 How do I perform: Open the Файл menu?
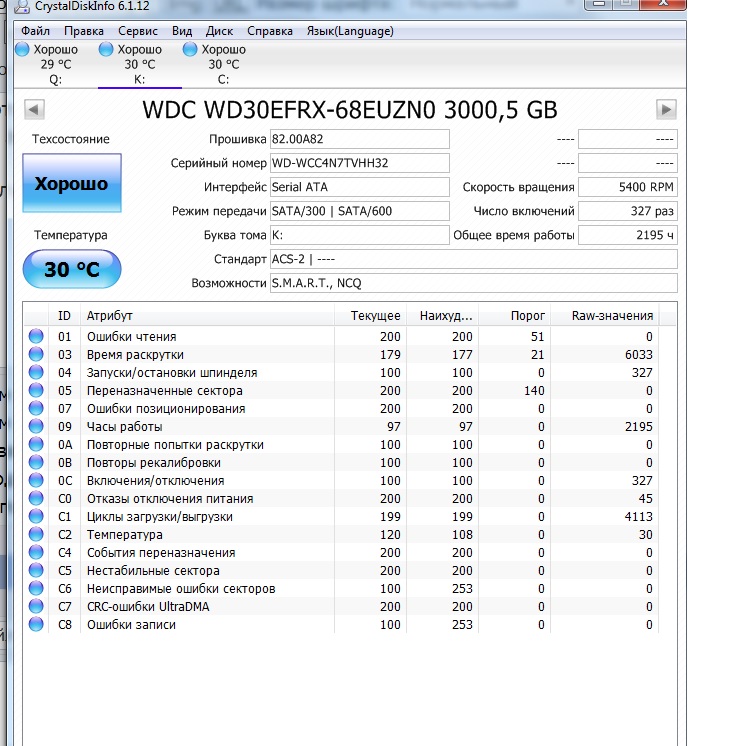[x=35, y=31]
